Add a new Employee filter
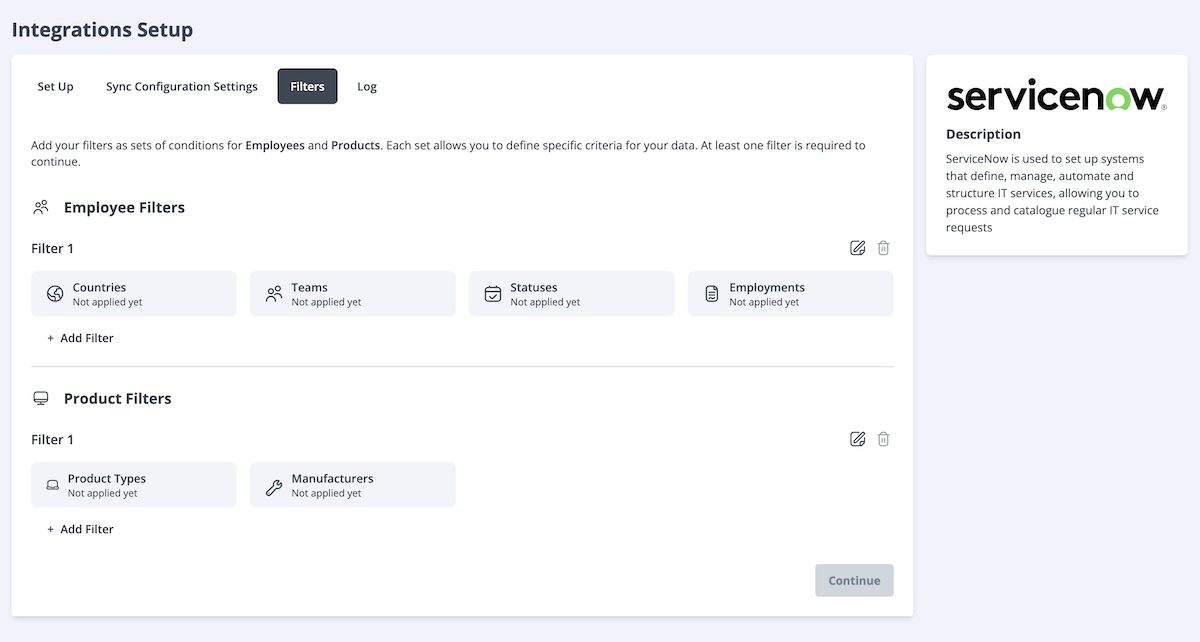This screenshot has width=1200, height=642. 80,338
